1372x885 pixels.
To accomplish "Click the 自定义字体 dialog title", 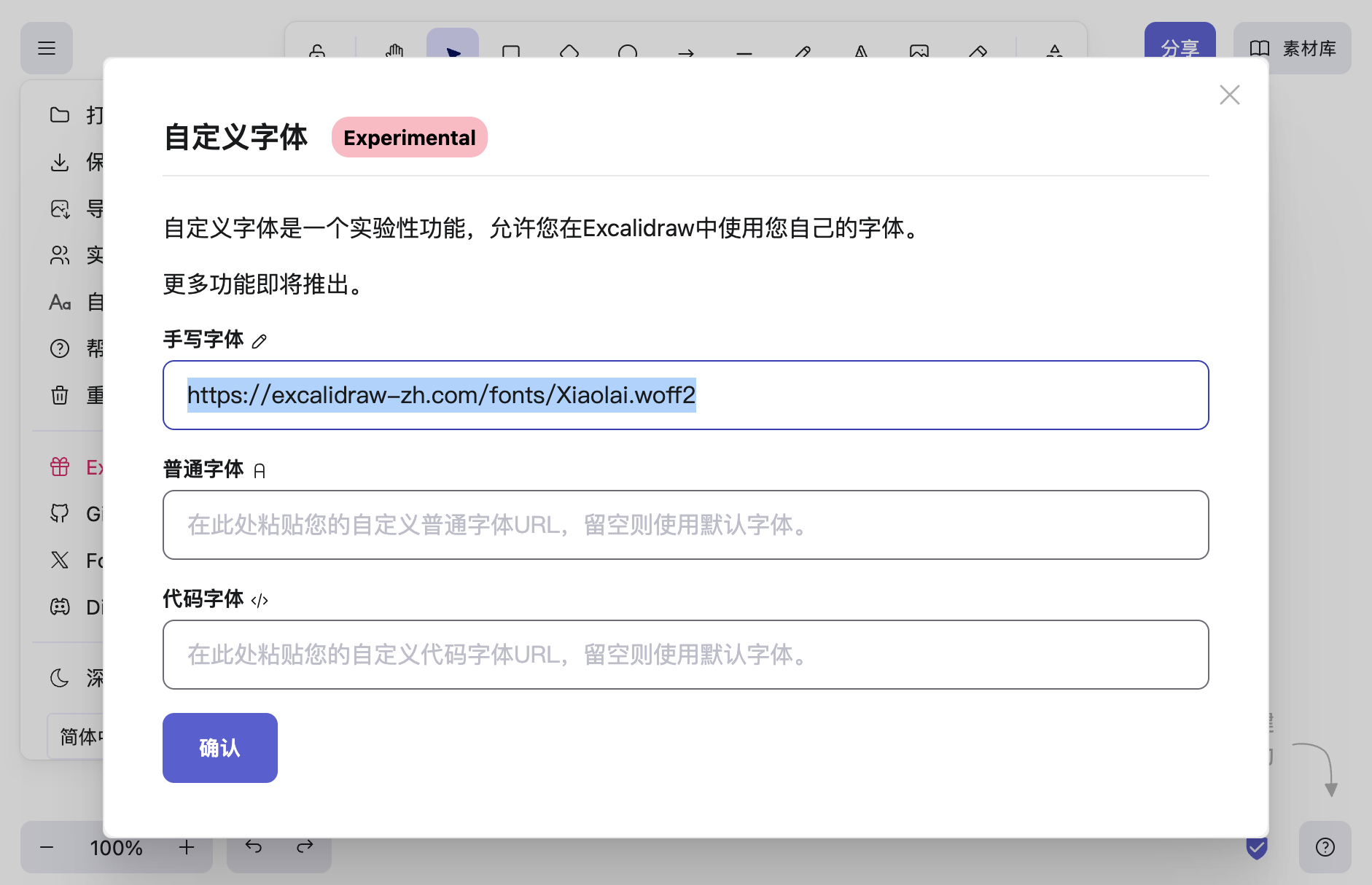I will point(235,137).
